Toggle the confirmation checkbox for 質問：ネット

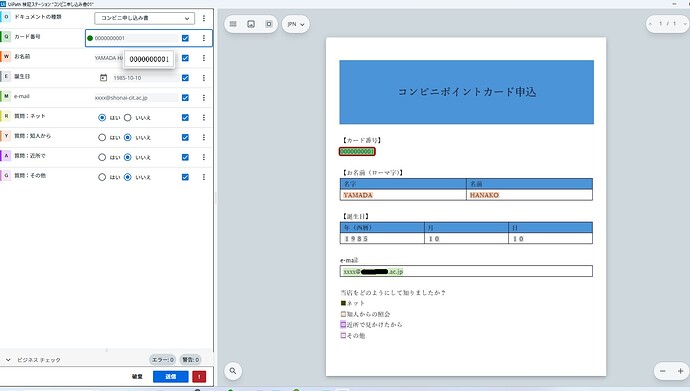pos(185,117)
